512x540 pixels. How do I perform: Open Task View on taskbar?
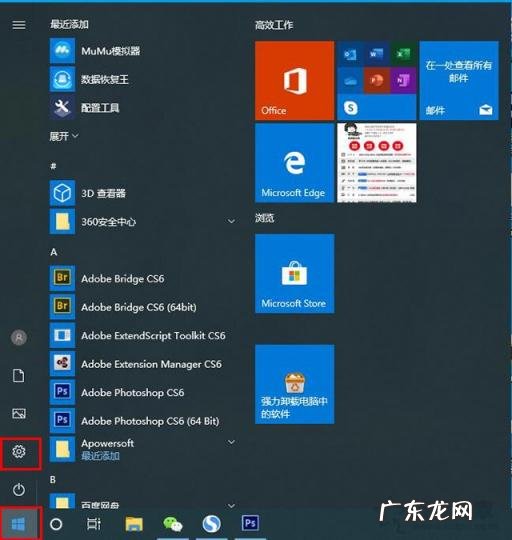pos(94,524)
